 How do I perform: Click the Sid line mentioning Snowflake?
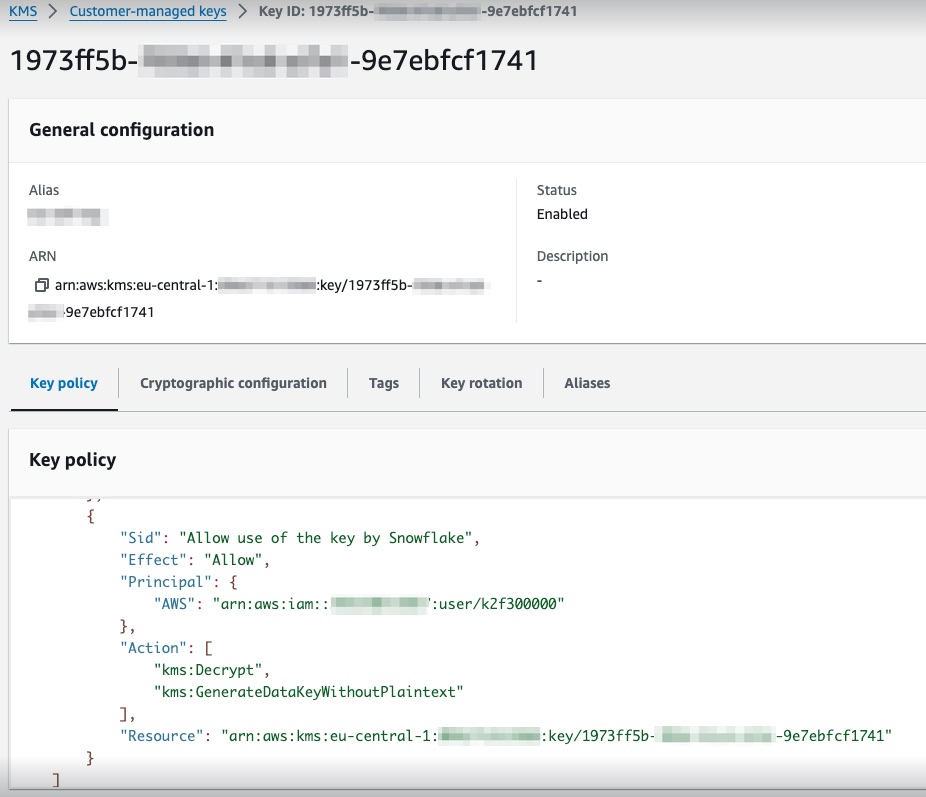[x=300, y=538]
